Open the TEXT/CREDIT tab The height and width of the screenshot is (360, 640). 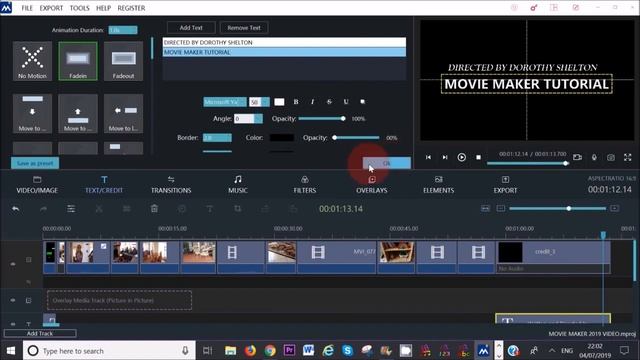coord(104,184)
